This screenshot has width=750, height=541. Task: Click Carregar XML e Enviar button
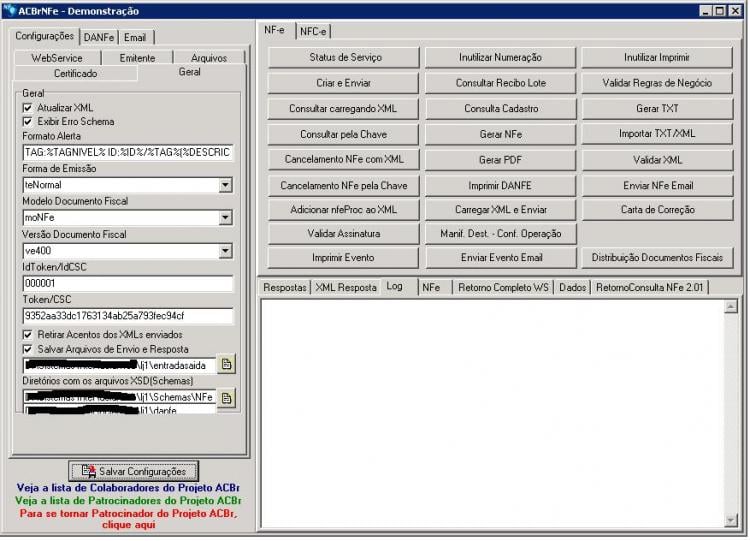point(500,210)
